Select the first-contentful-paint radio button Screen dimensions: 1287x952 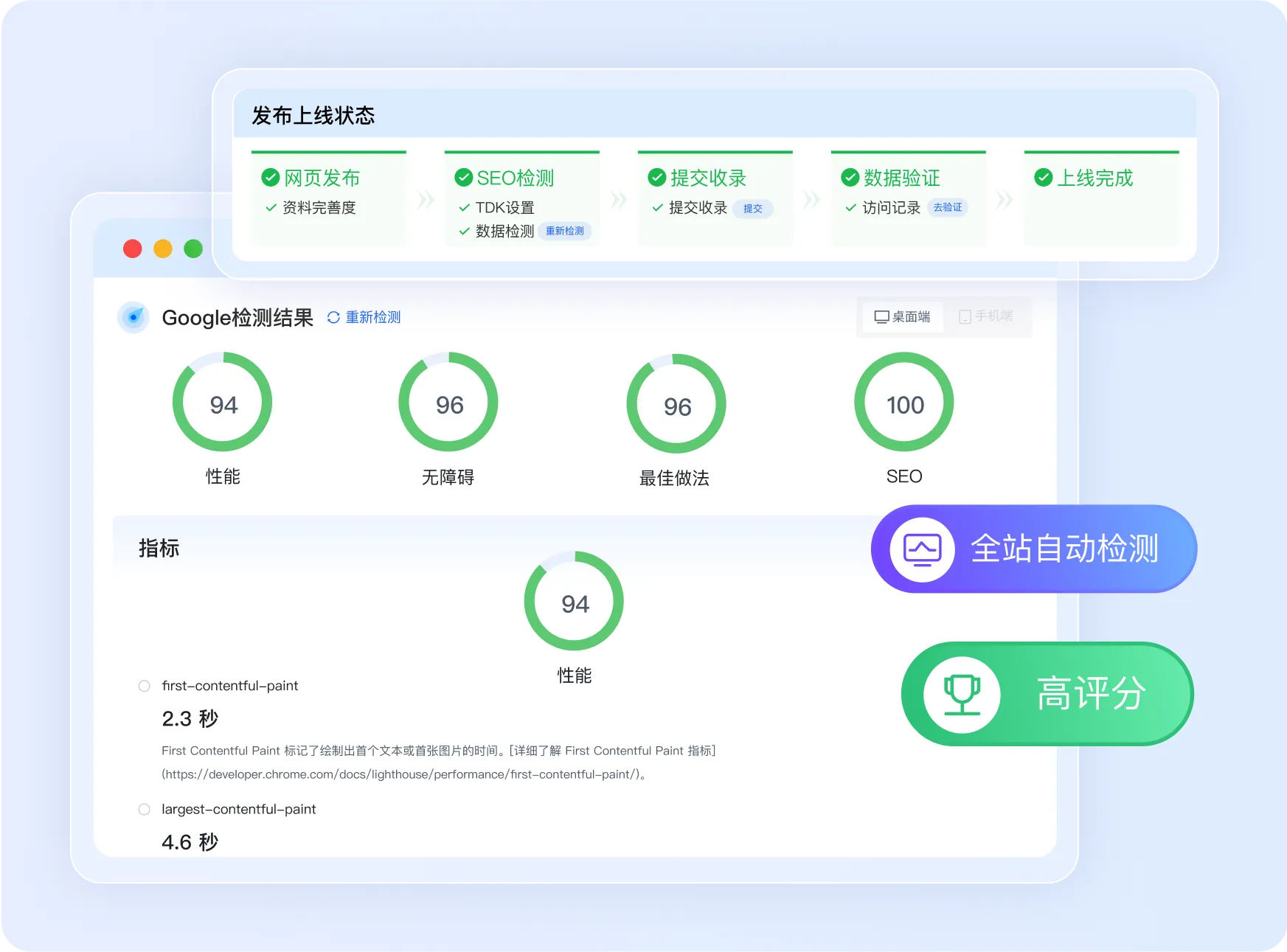144,686
